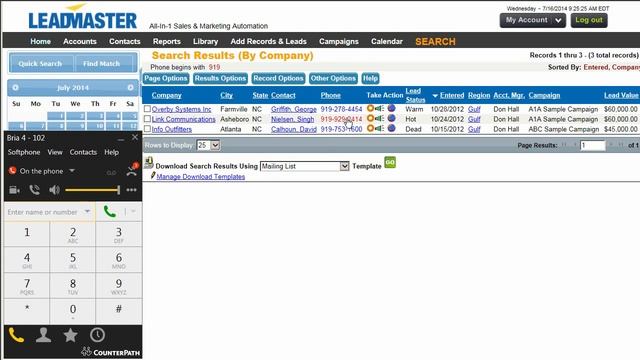Switch to the Find Match tab
This screenshot has width=640, height=360.
coord(101,64)
